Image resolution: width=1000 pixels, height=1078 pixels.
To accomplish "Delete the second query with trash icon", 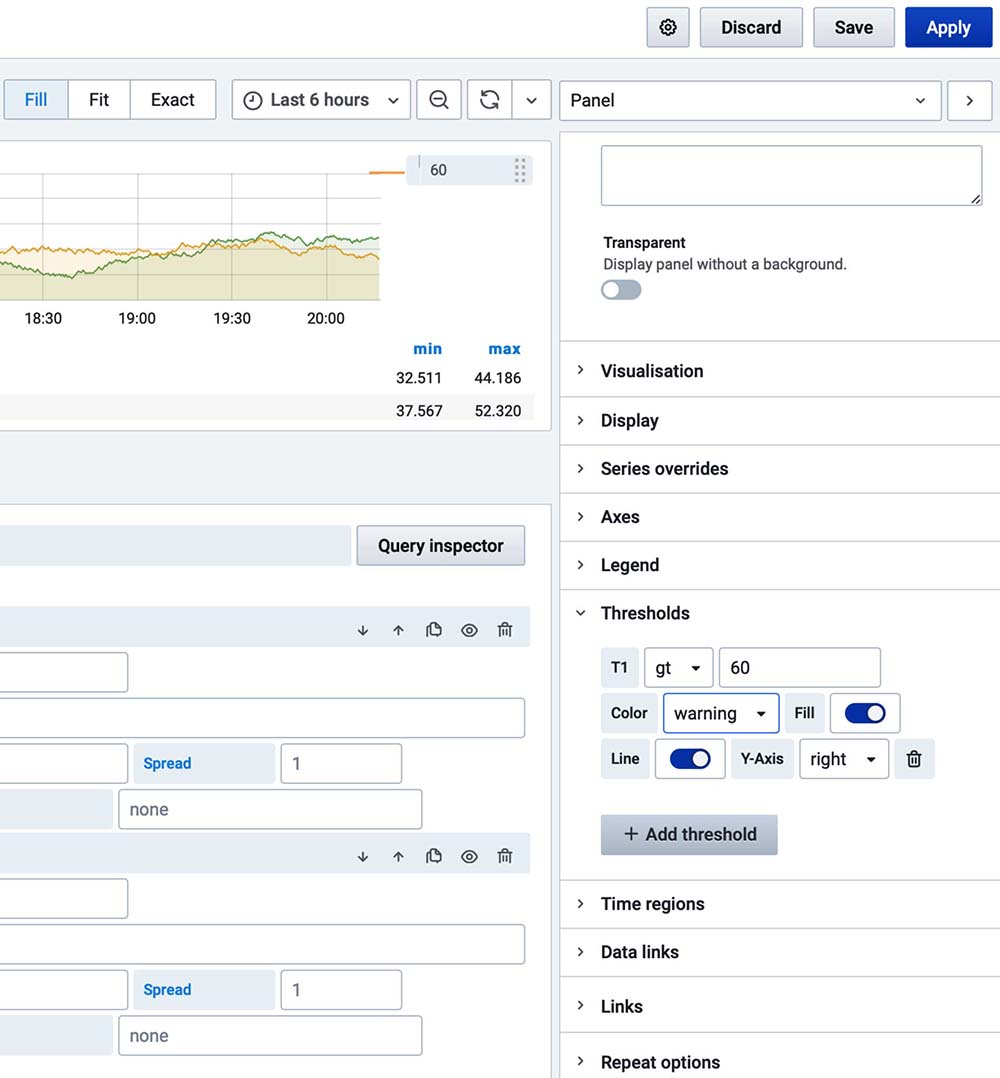I will pos(505,856).
